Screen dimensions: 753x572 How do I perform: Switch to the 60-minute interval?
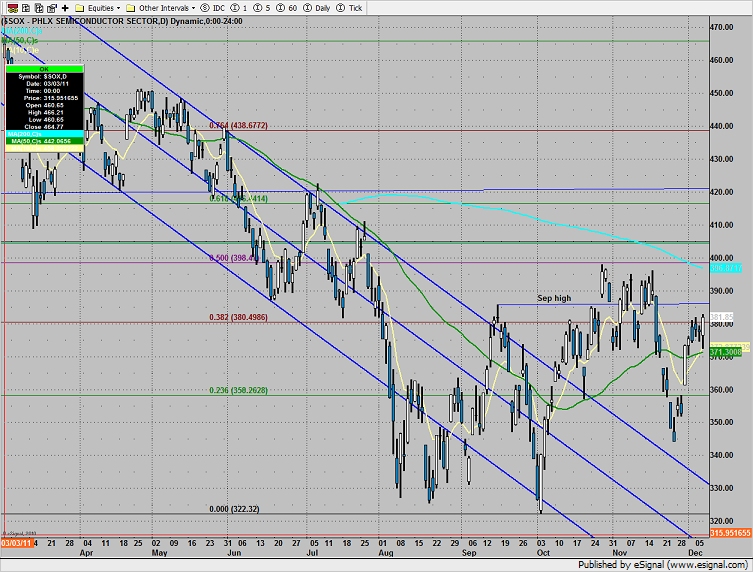tap(286, 8)
